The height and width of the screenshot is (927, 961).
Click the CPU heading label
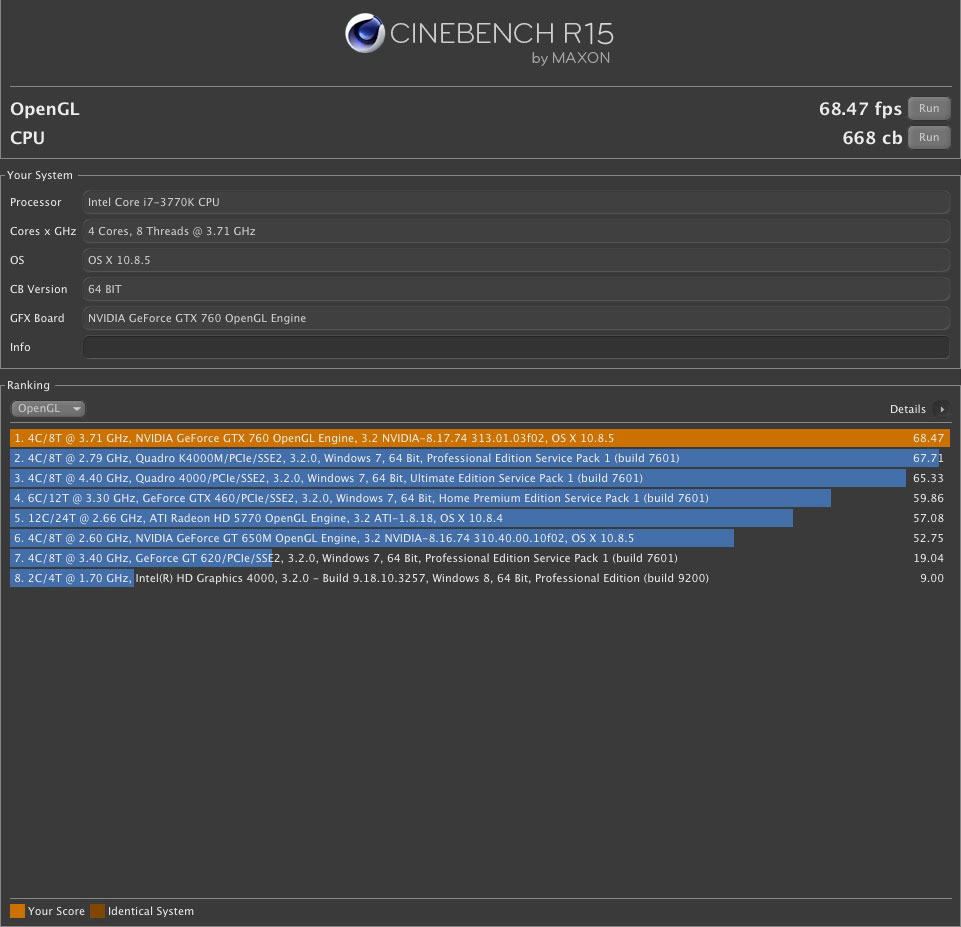[x=27, y=138]
